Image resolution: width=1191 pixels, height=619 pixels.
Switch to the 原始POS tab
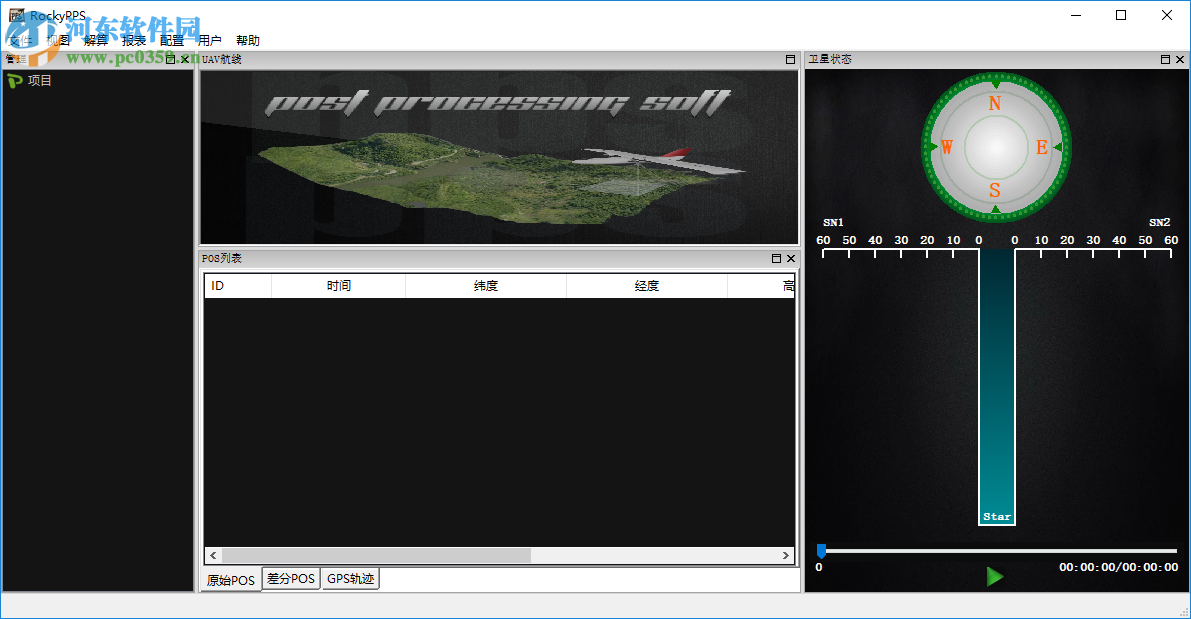click(230, 580)
